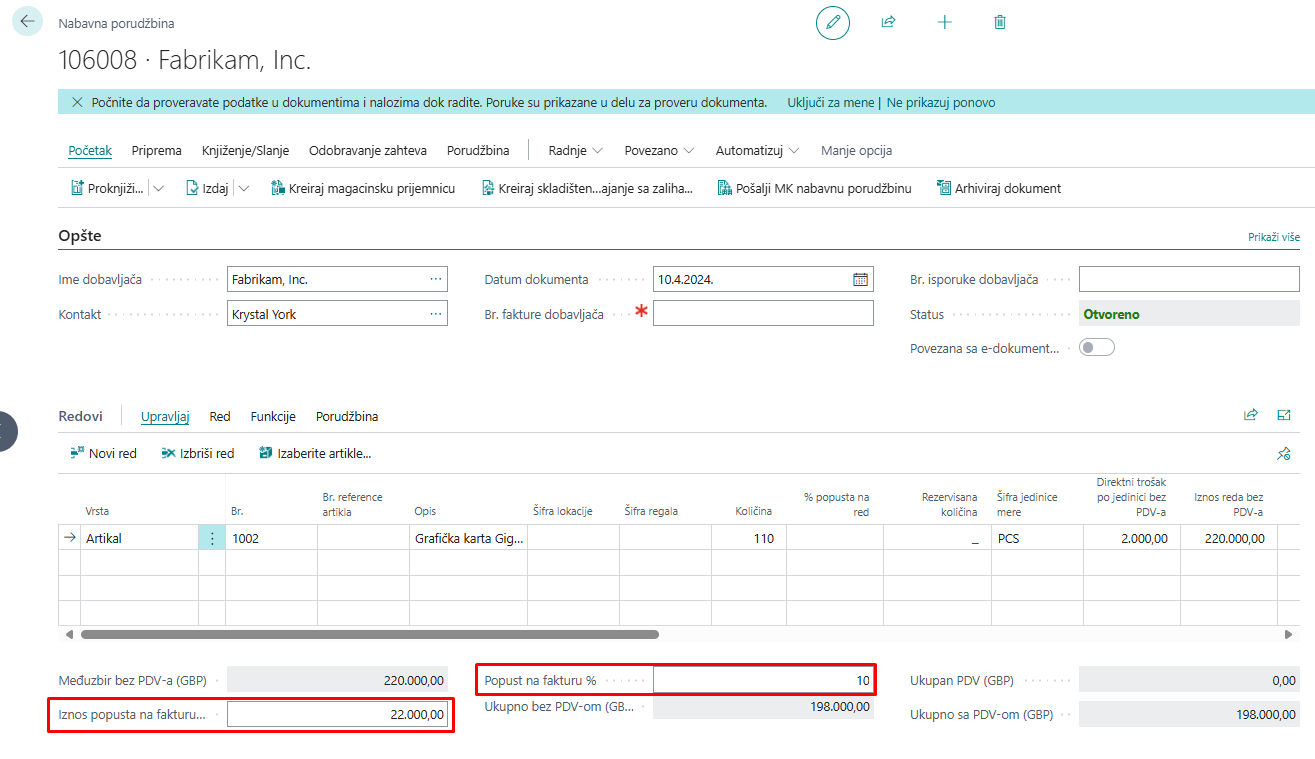The width and height of the screenshot is (1315, 759).
Task: Dismiss the notification bar with X
Action: click(77, 102)
